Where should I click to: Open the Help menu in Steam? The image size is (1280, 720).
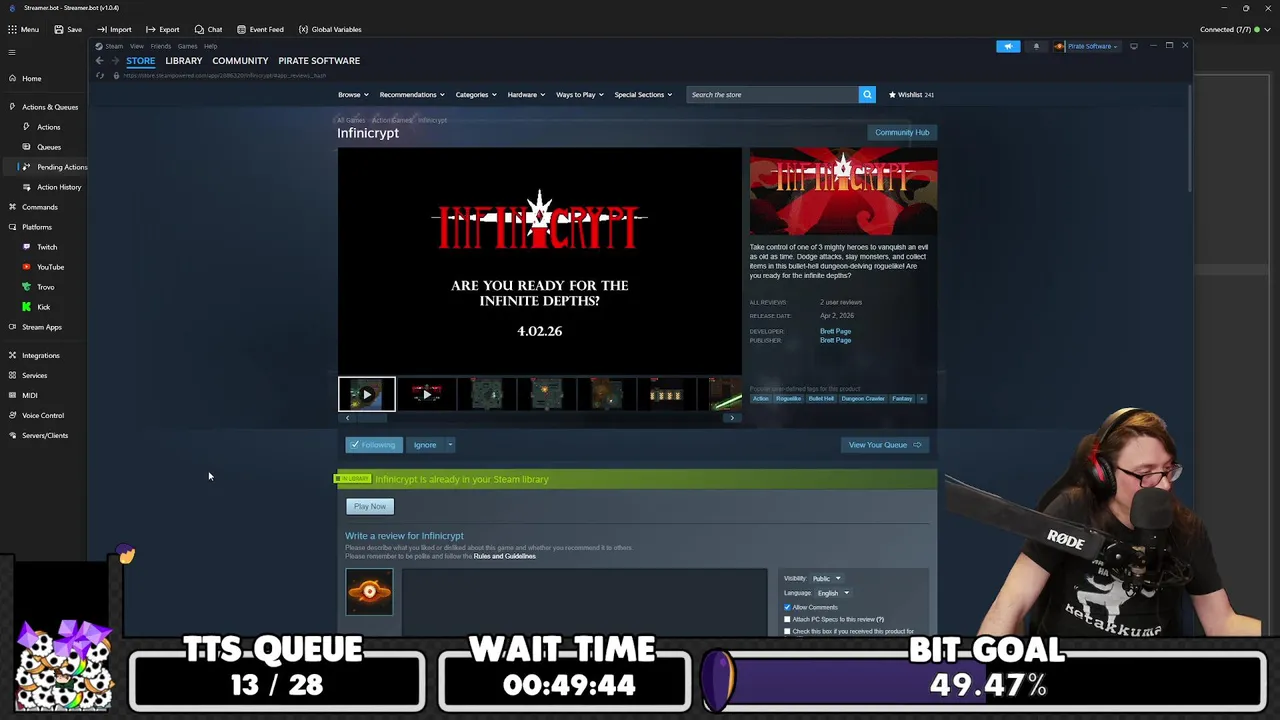210,46
